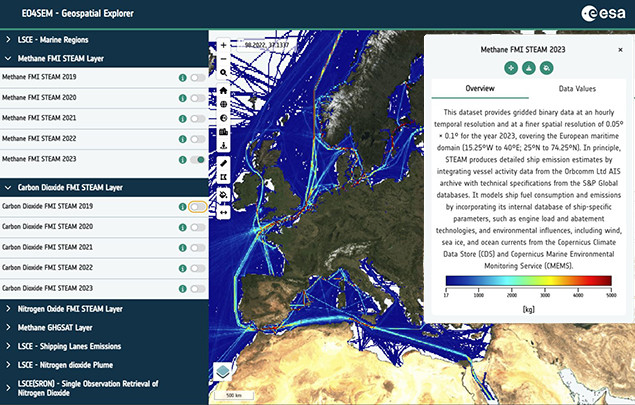
Task: Switch to the Data Values tab
Action: pyautogui.click(x=576, y=89)
